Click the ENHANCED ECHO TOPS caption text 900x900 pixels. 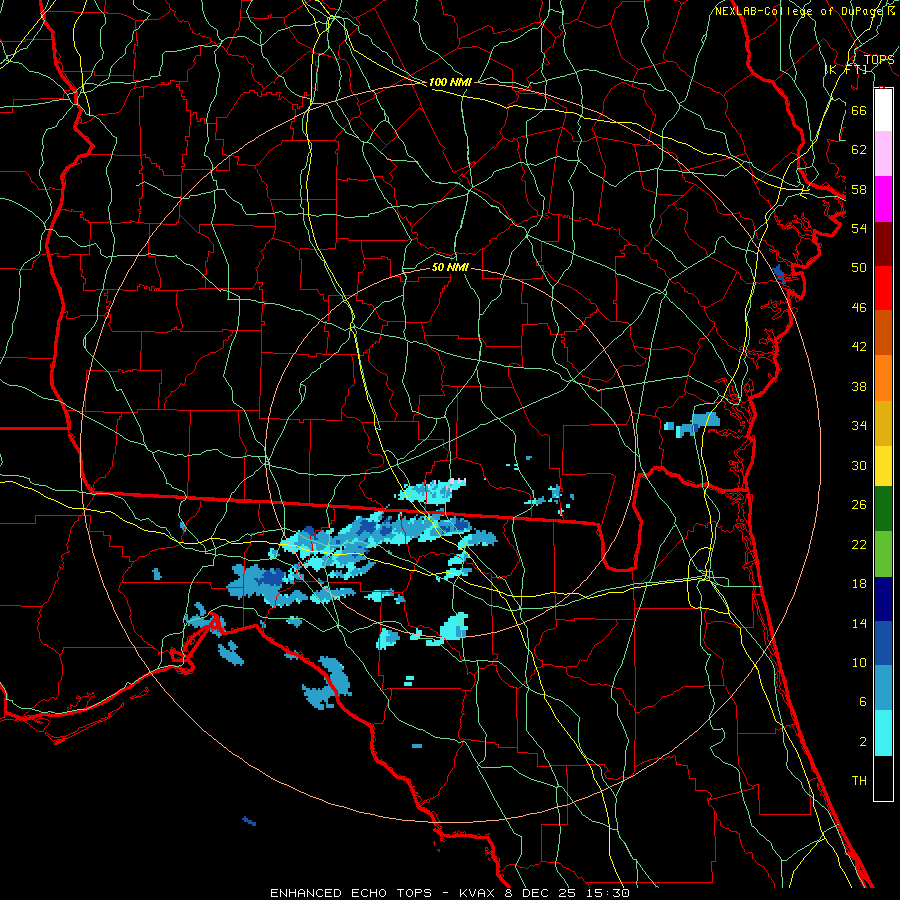click(351, 893)
